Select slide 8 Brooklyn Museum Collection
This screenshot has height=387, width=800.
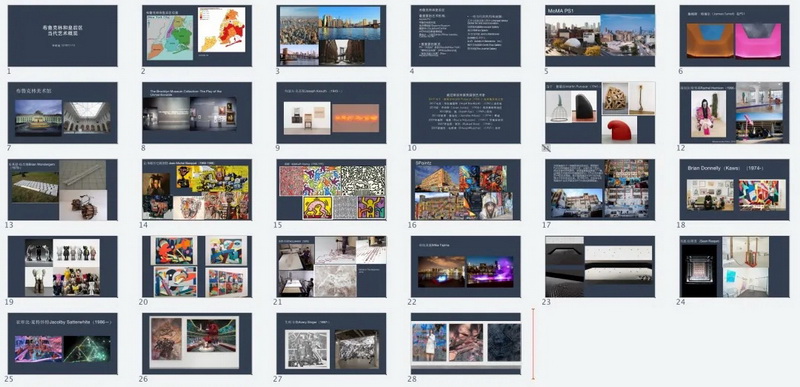tap(197, 113)
